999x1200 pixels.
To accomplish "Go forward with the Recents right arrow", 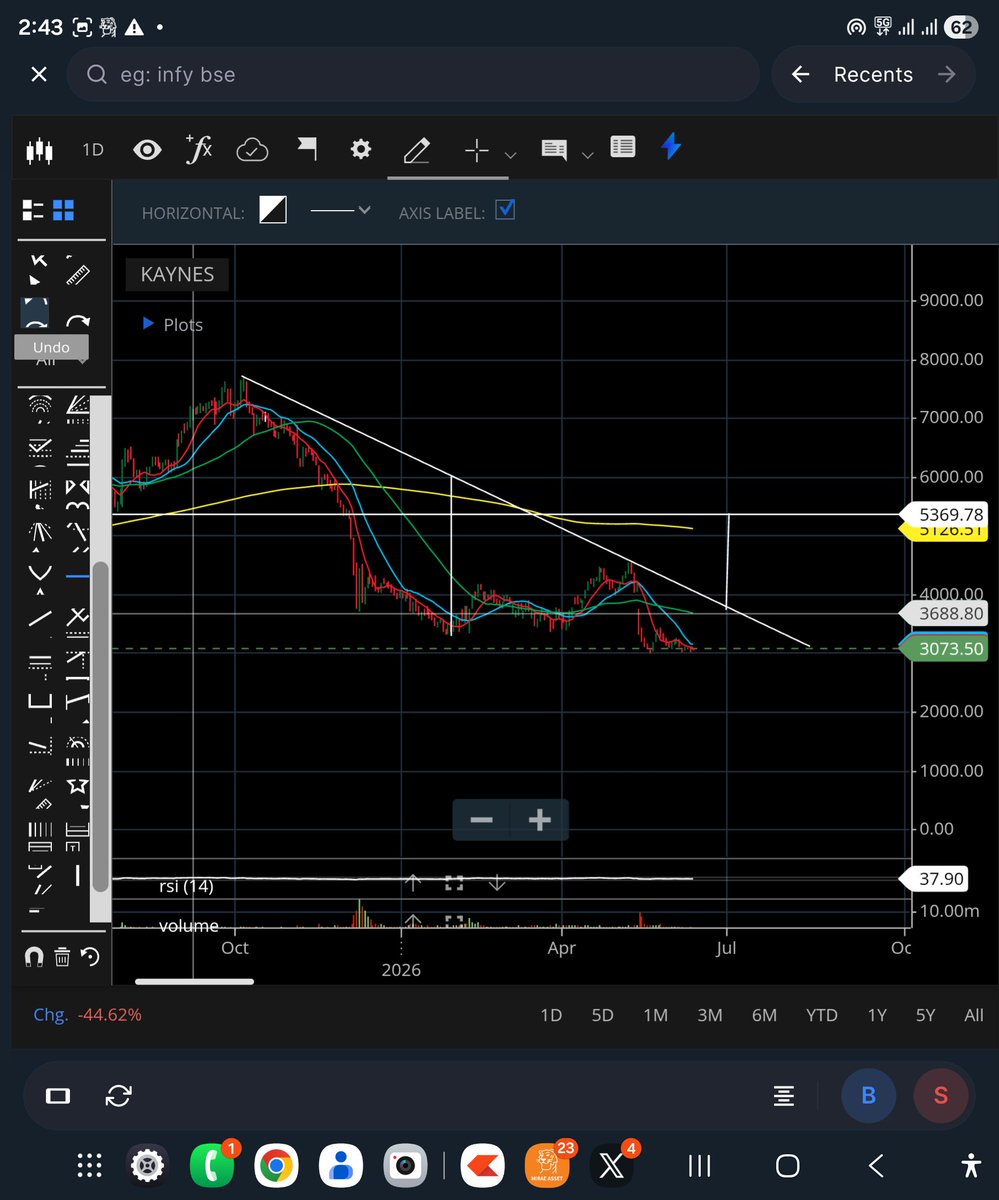I will point(946,75).
